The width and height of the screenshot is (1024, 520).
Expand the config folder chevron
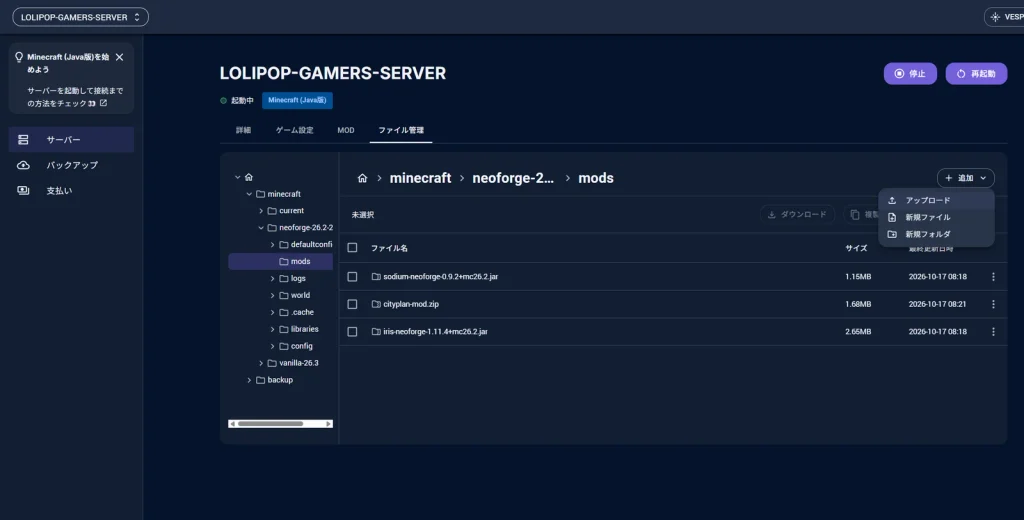272,346
